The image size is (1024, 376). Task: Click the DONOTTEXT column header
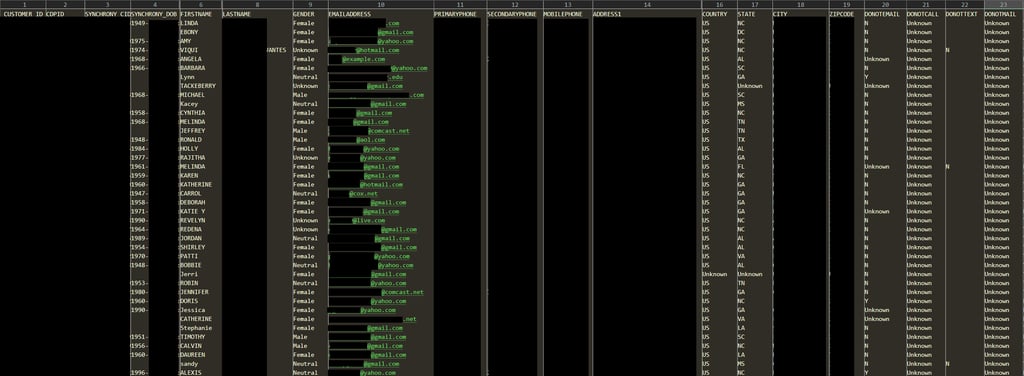[962, 14]
